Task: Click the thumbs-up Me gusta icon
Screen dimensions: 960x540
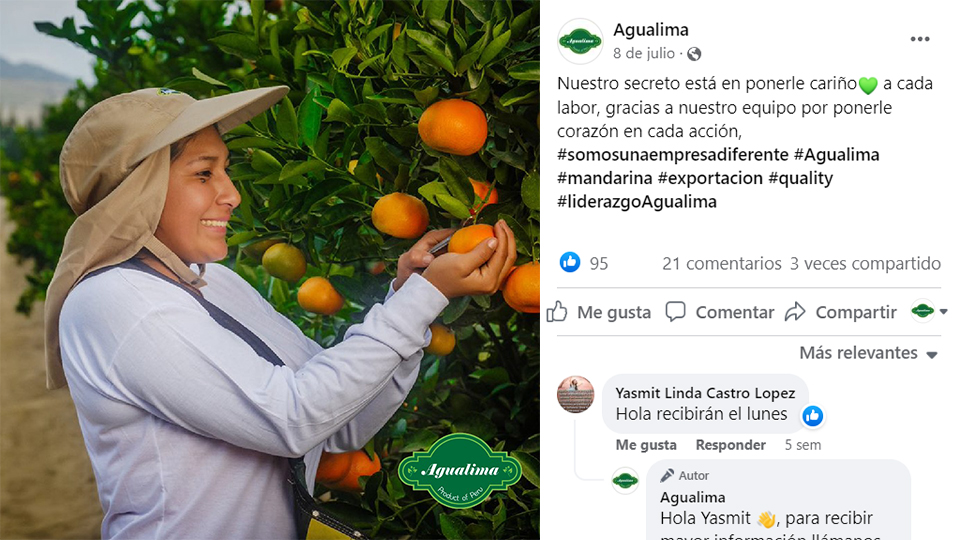Action: pos(557,312)
